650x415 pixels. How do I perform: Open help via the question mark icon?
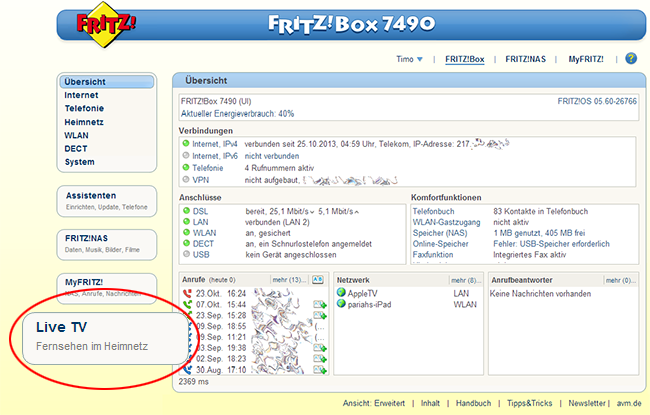(x=631, y=58)
